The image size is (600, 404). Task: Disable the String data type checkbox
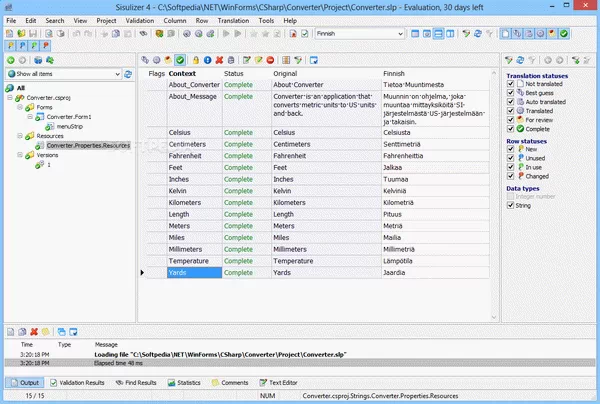[512, 205]
